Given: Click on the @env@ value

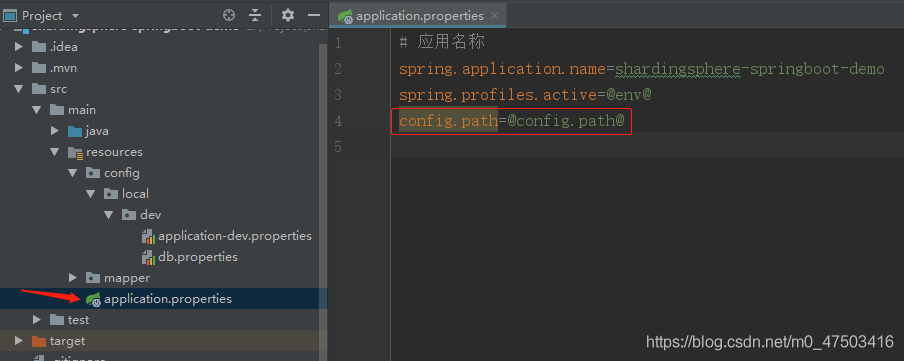Looking at the screenshot, I should 628,95.
